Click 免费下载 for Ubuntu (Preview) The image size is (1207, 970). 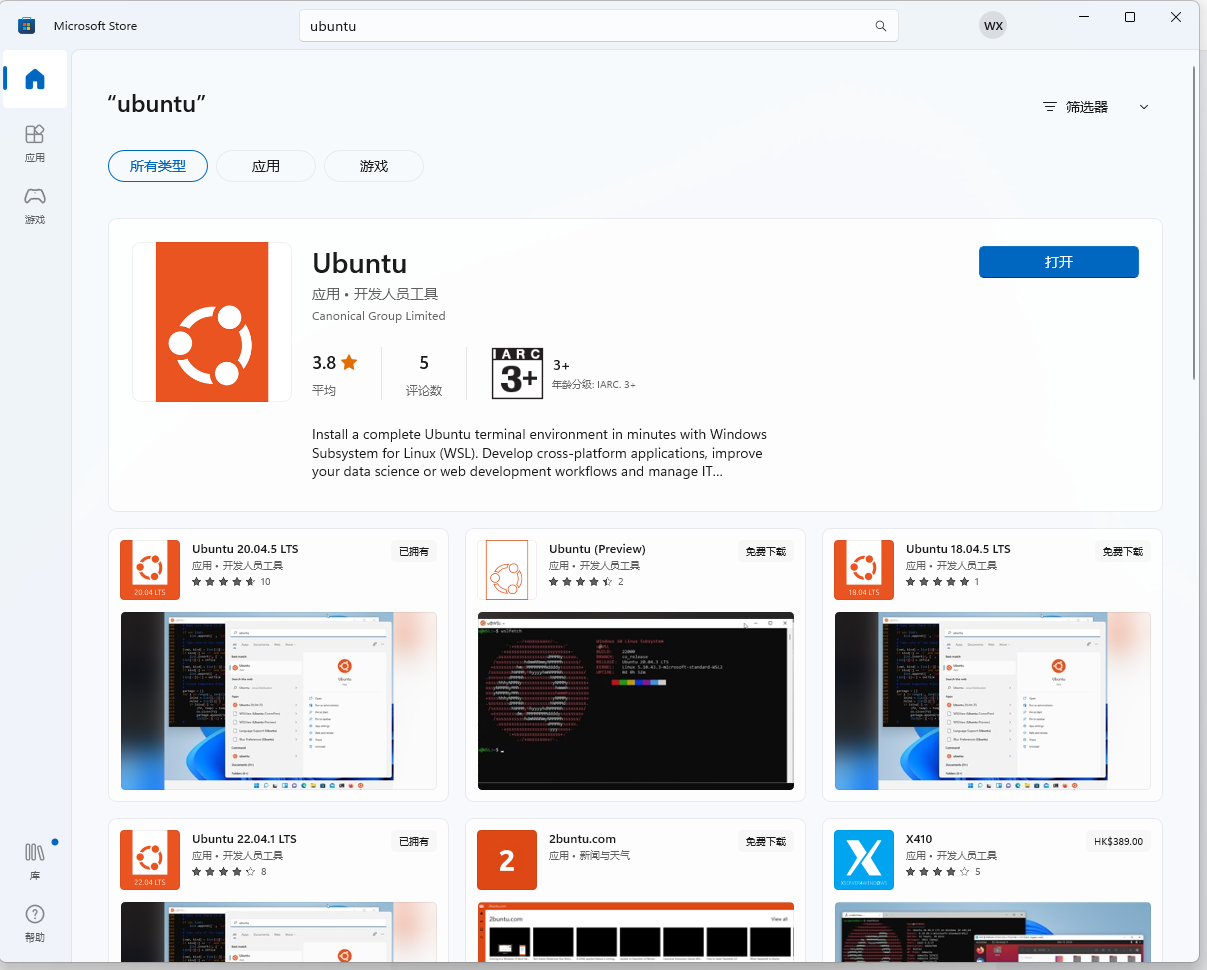(x=766, y=551)
